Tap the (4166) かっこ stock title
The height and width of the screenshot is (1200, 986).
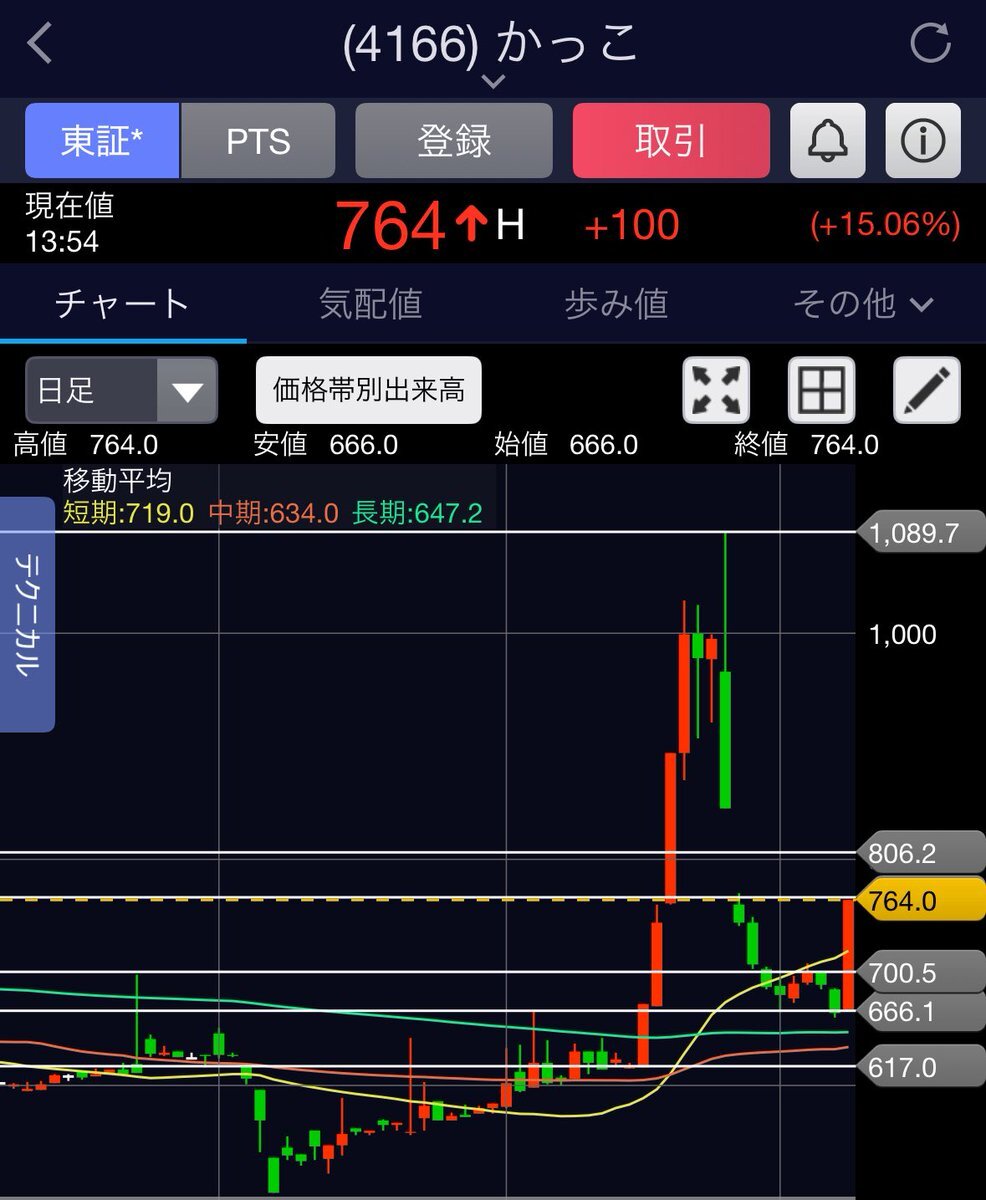click(490, 45)
